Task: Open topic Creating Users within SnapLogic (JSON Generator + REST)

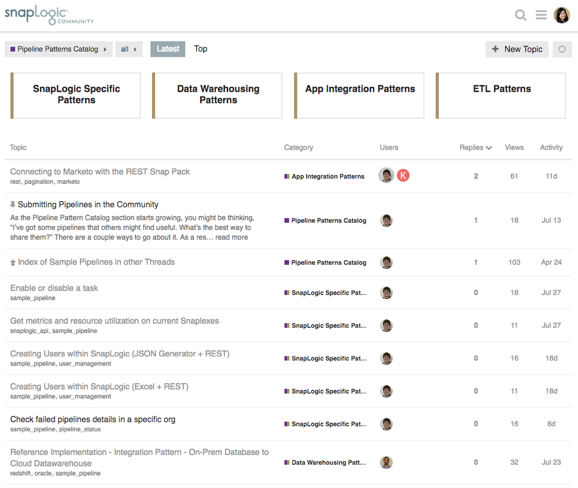Action: (120, 354)
